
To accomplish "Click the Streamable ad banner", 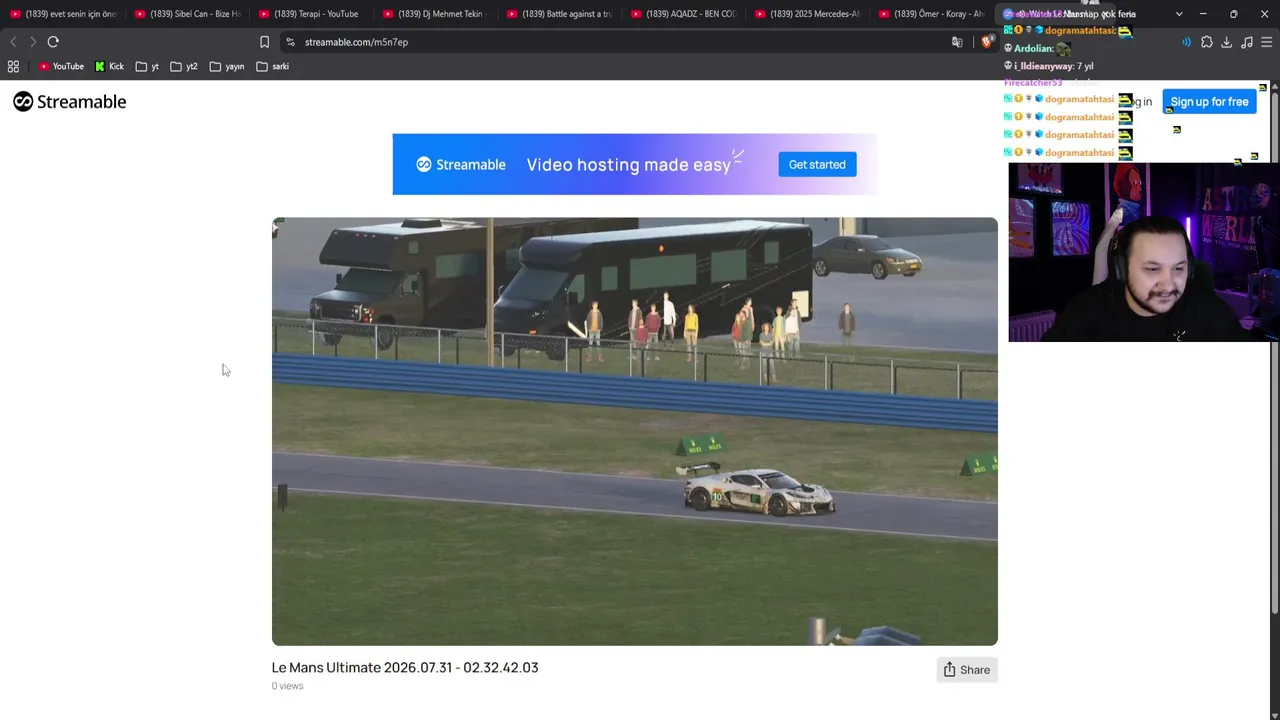I will [635, 164].
